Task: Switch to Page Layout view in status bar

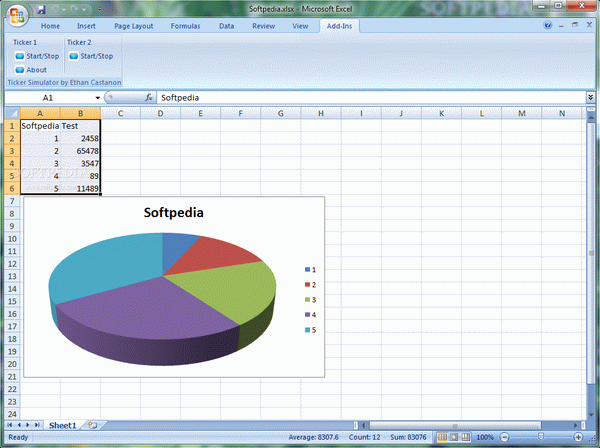Action: (456, 438)
